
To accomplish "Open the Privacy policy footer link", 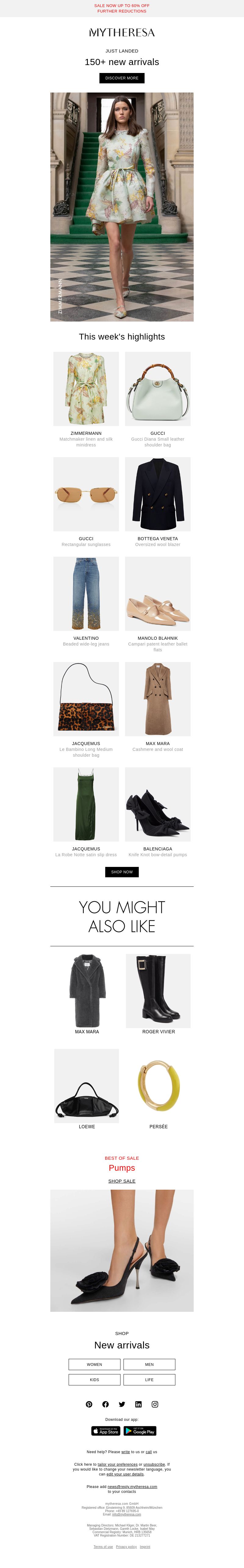I will pyautogui.click(x=126, y=1546).
